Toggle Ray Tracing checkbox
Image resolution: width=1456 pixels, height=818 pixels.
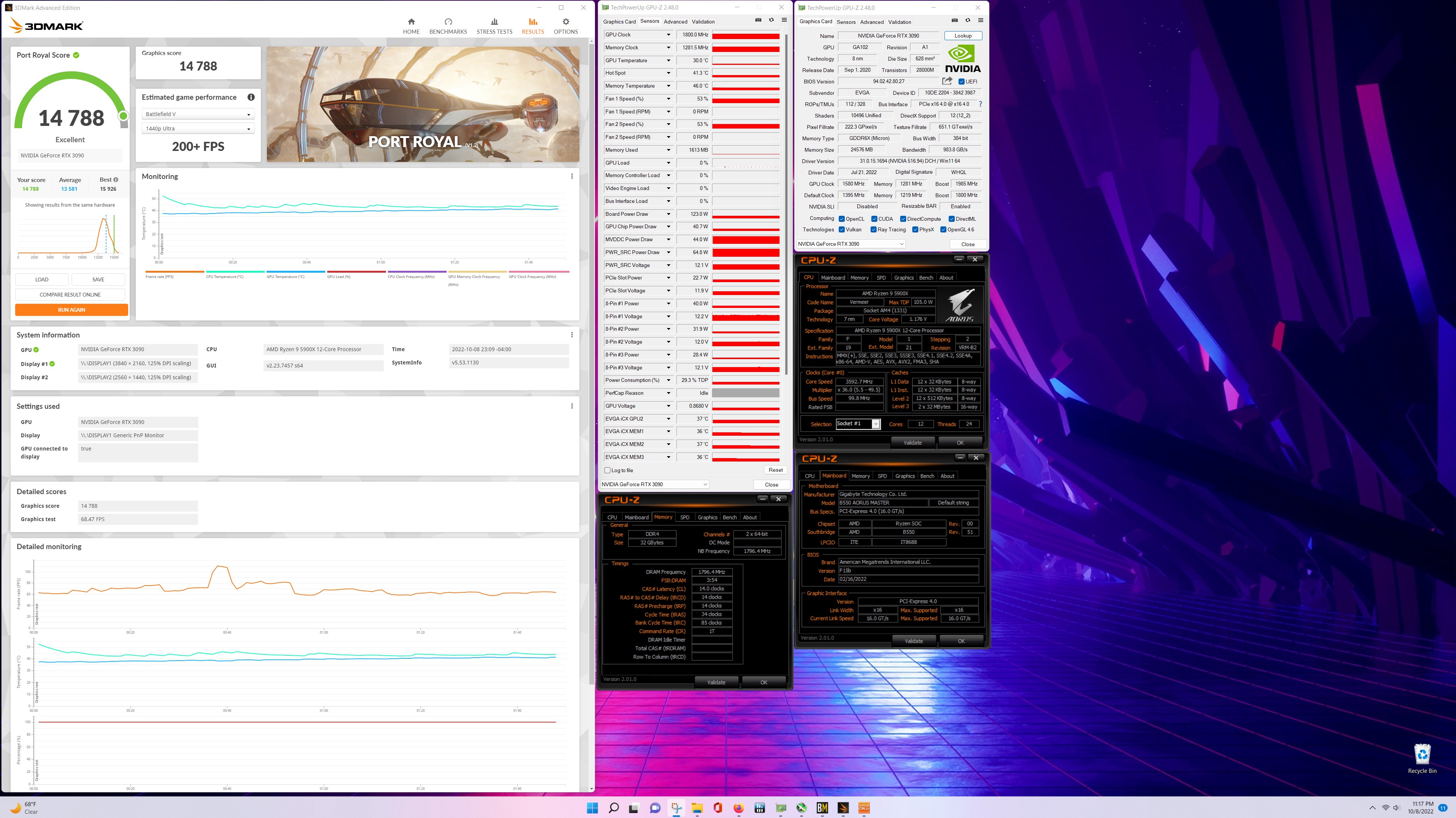[x=874, y=229]
